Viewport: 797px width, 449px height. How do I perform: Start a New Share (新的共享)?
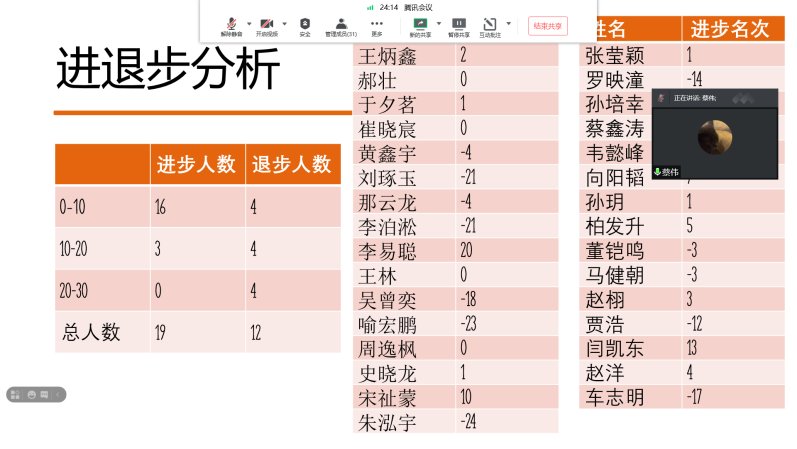(x=420, y=25)
